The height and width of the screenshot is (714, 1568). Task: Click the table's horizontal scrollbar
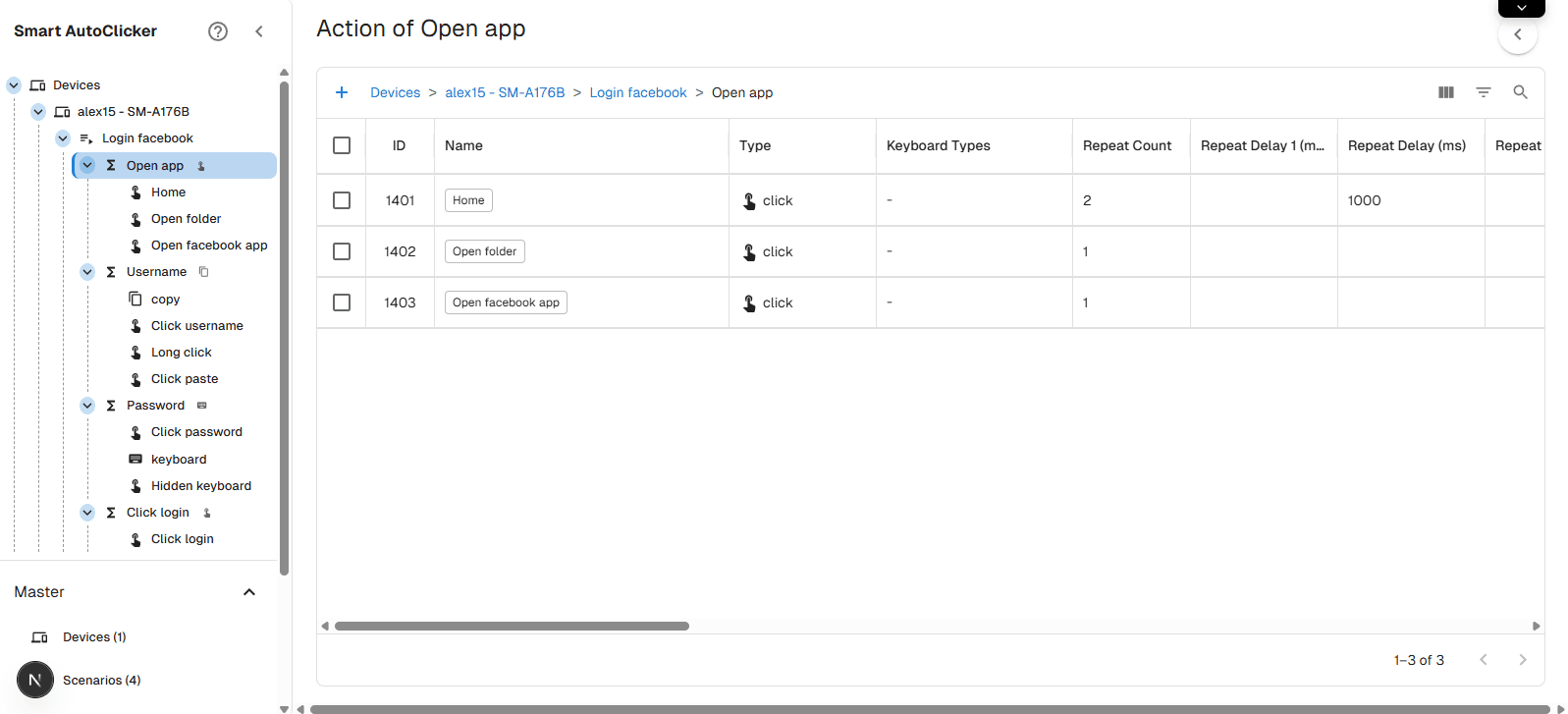(x=512, y=626)
